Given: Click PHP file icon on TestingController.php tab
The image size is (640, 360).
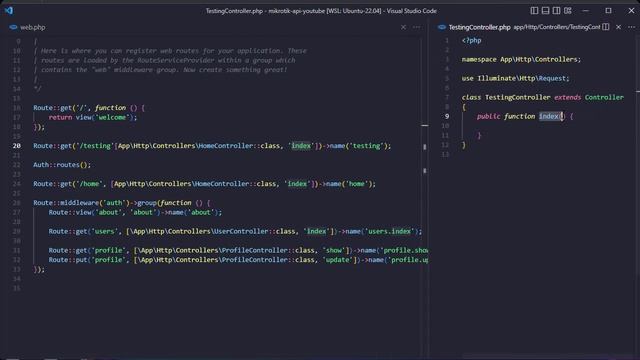Looking at the screenshot, I should [442, 27].
